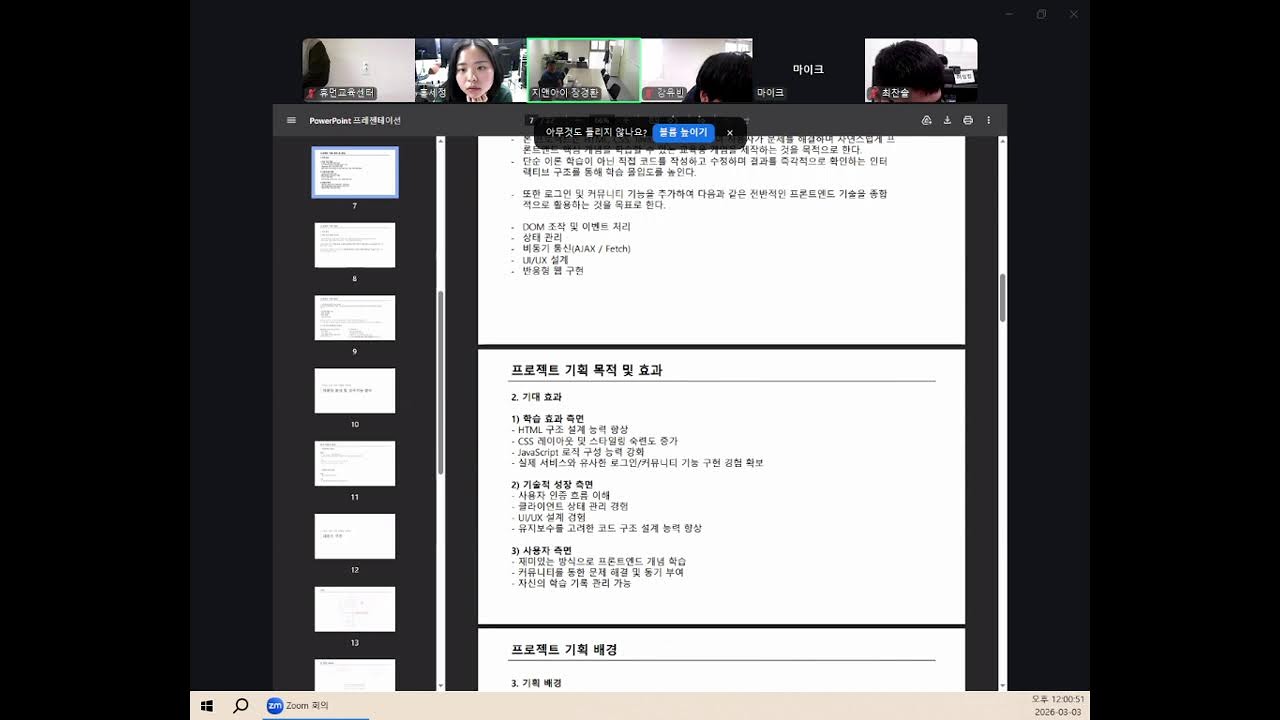
Task: Select participant video 홍세정
Action: tap(471, 70)
